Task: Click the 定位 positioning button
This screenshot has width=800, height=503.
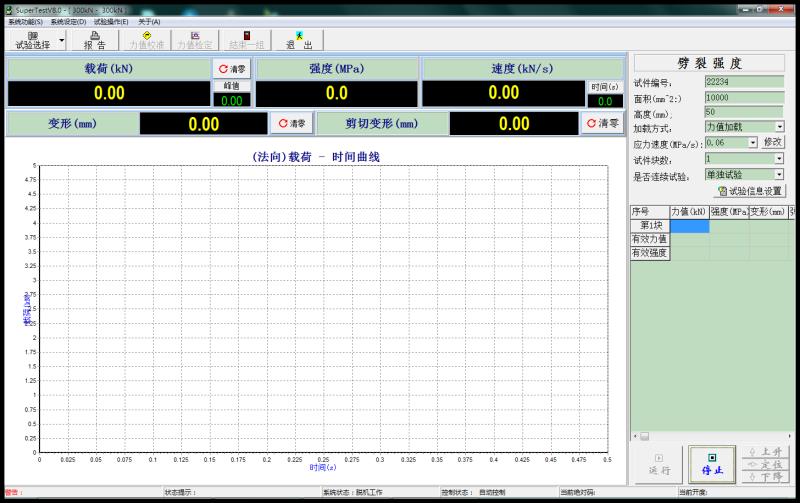Action: [x=765, y=465]
